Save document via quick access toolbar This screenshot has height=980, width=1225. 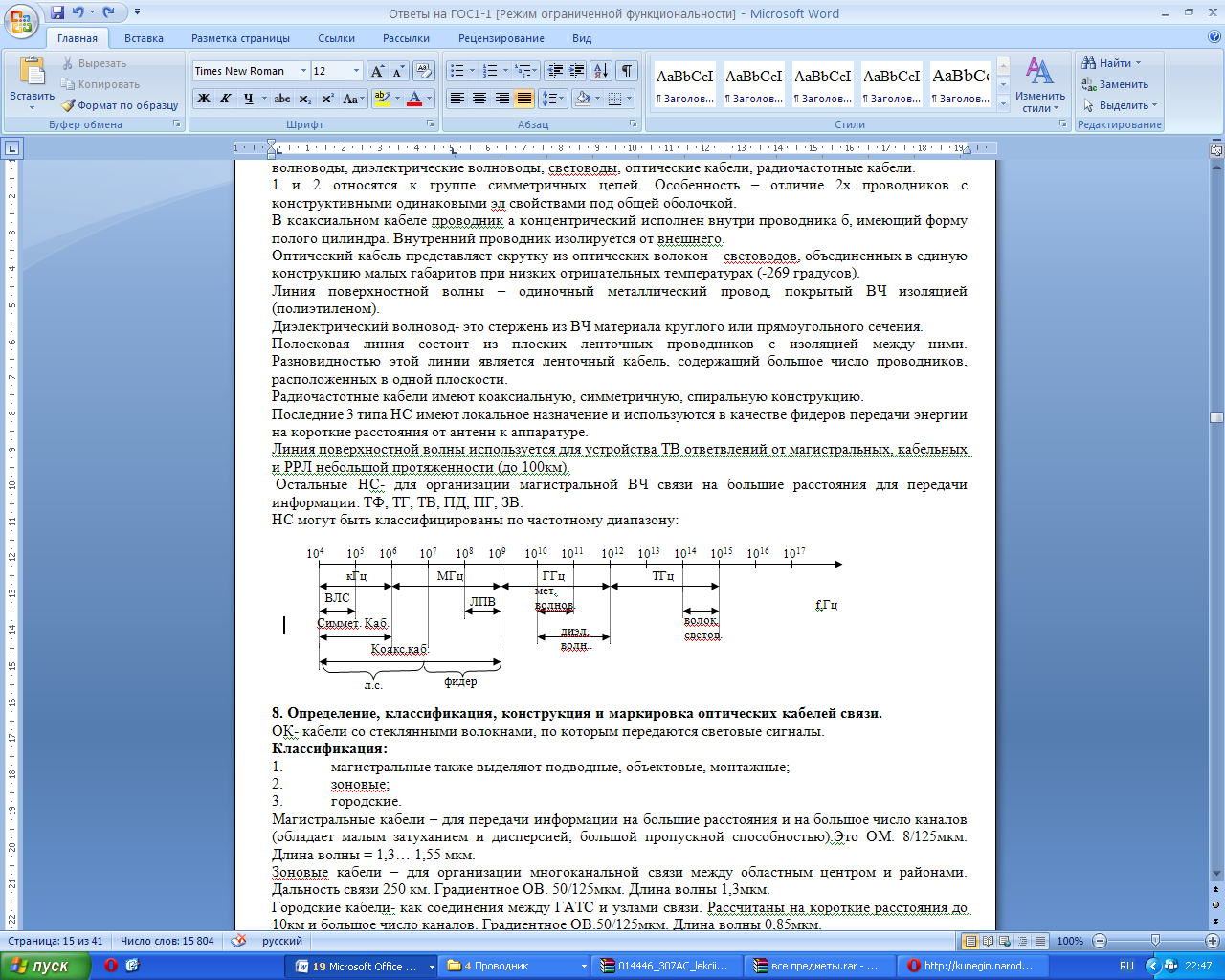click(x=57, y=13)
